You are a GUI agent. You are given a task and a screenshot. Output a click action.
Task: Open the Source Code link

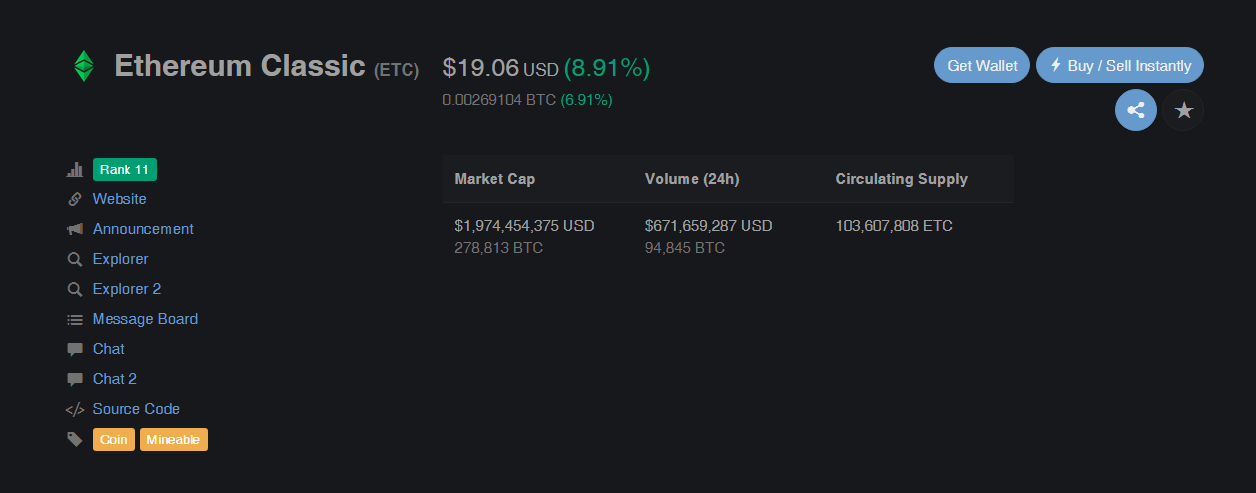(x=136, y=409)
